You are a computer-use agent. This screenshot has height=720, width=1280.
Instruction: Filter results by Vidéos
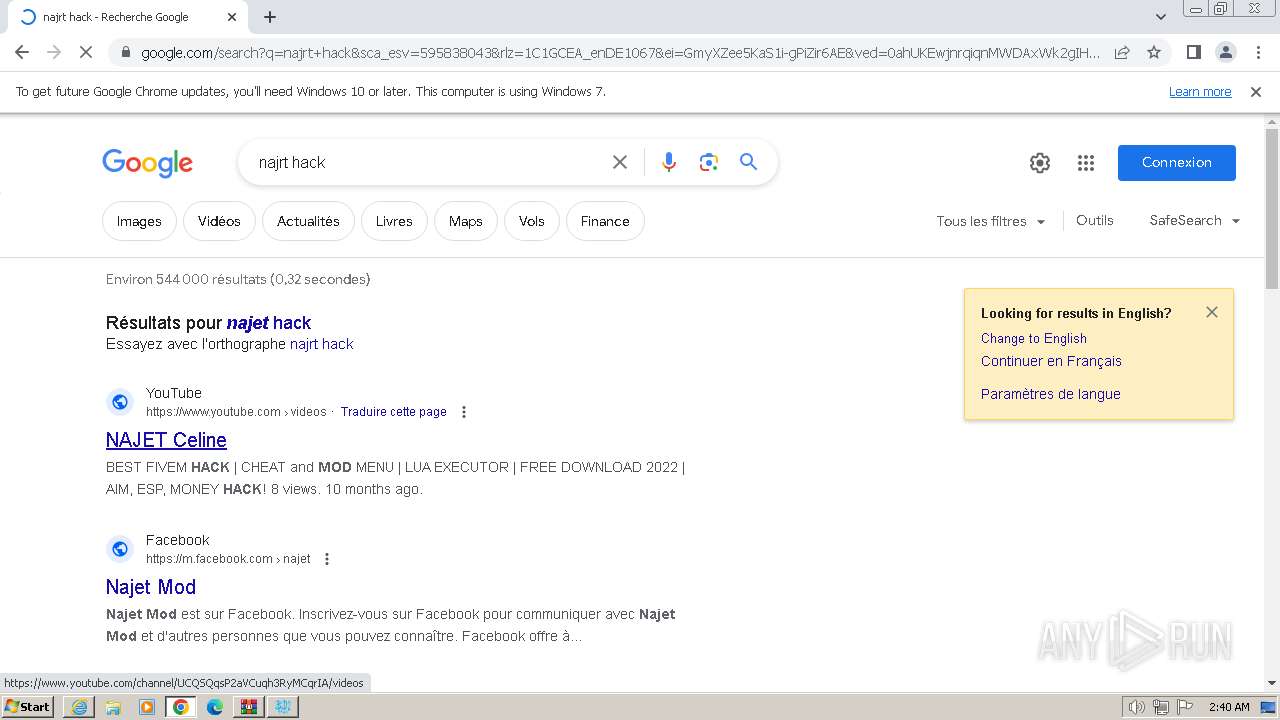click(x=219, y=221)
